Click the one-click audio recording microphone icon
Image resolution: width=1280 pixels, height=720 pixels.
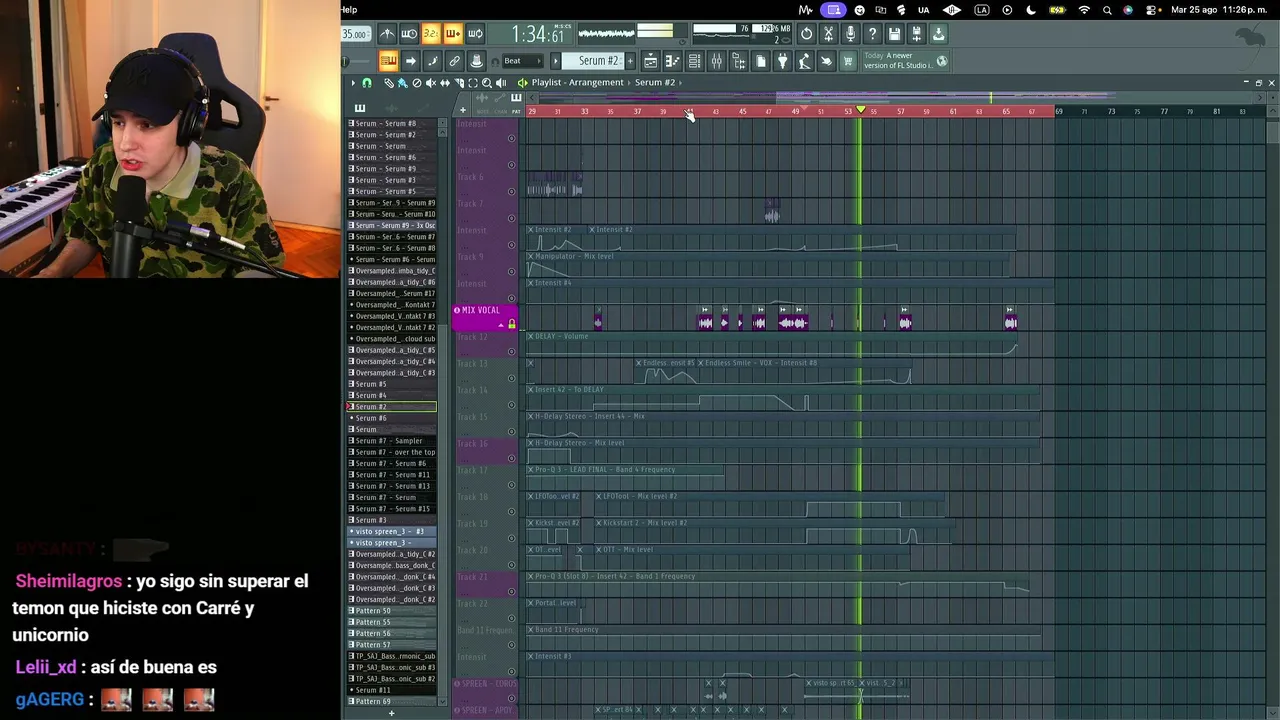point(850,34)
